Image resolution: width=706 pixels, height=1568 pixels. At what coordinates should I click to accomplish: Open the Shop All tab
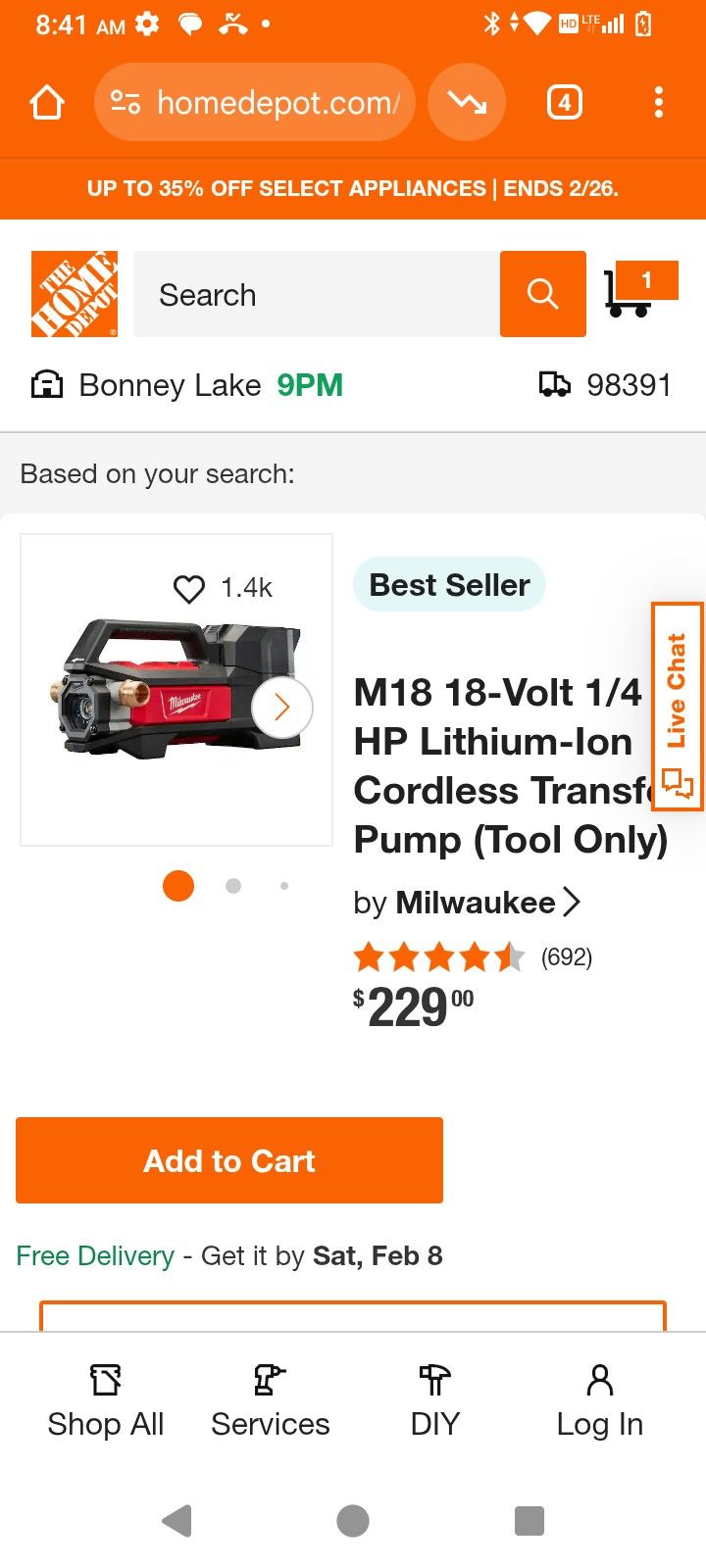pos(106,1401)
